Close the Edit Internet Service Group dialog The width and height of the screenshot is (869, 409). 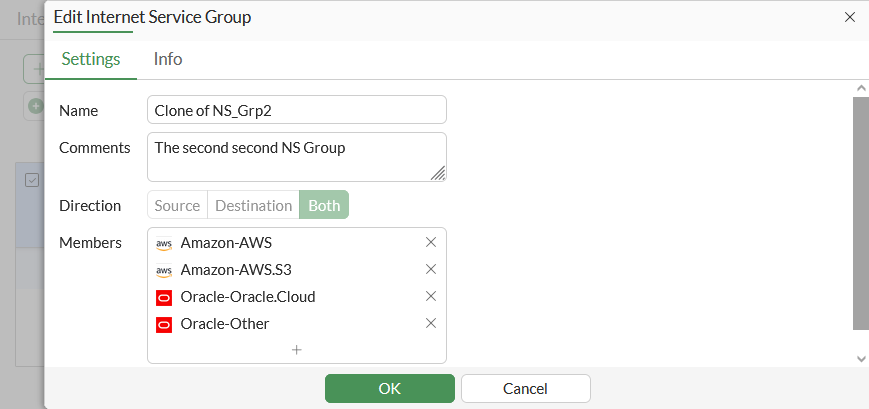tap(850, 17)
